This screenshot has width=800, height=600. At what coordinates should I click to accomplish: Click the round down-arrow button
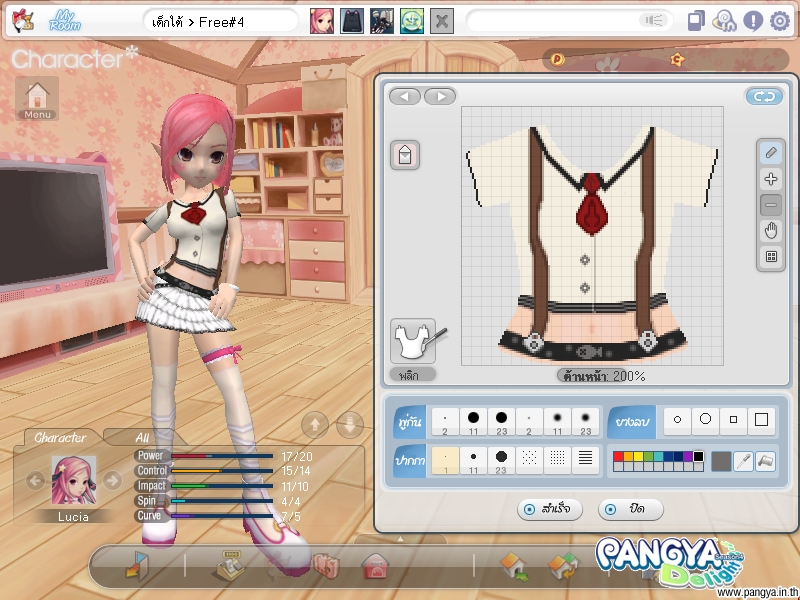[x=350, y=424]
